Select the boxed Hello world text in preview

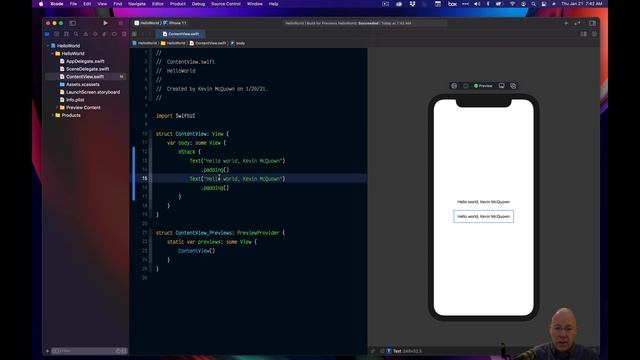pos(483,216)
